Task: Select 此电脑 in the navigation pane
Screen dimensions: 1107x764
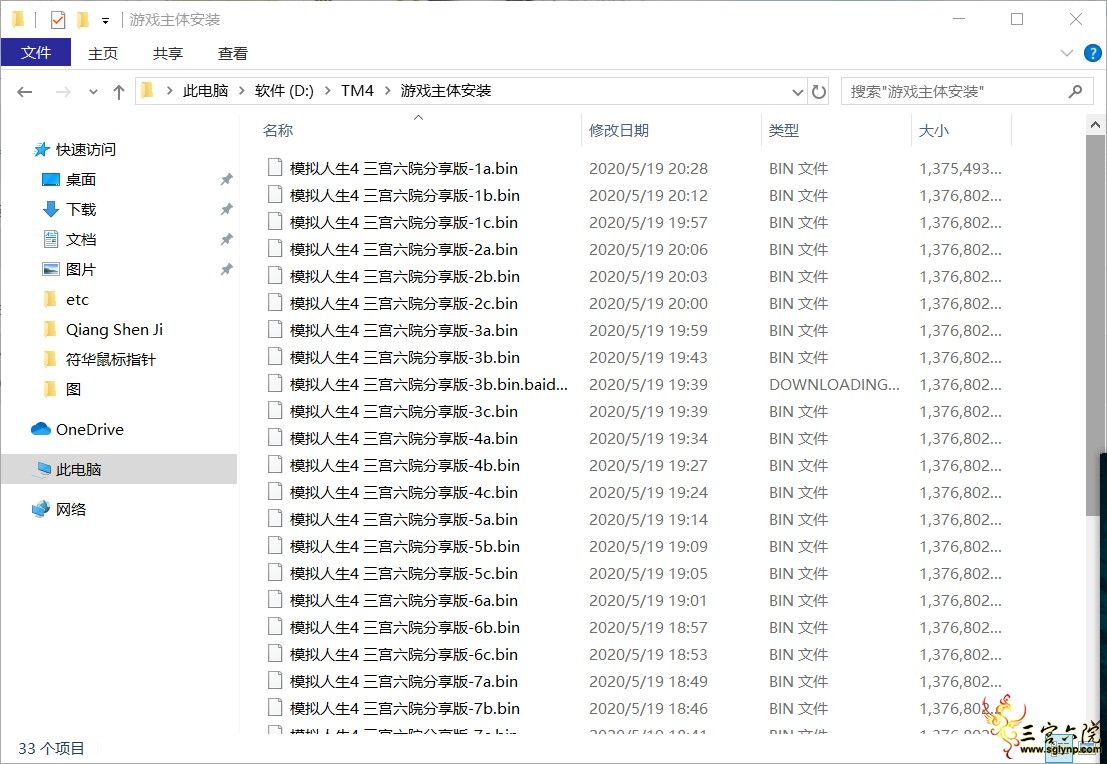Action: [x=78, y=469]
